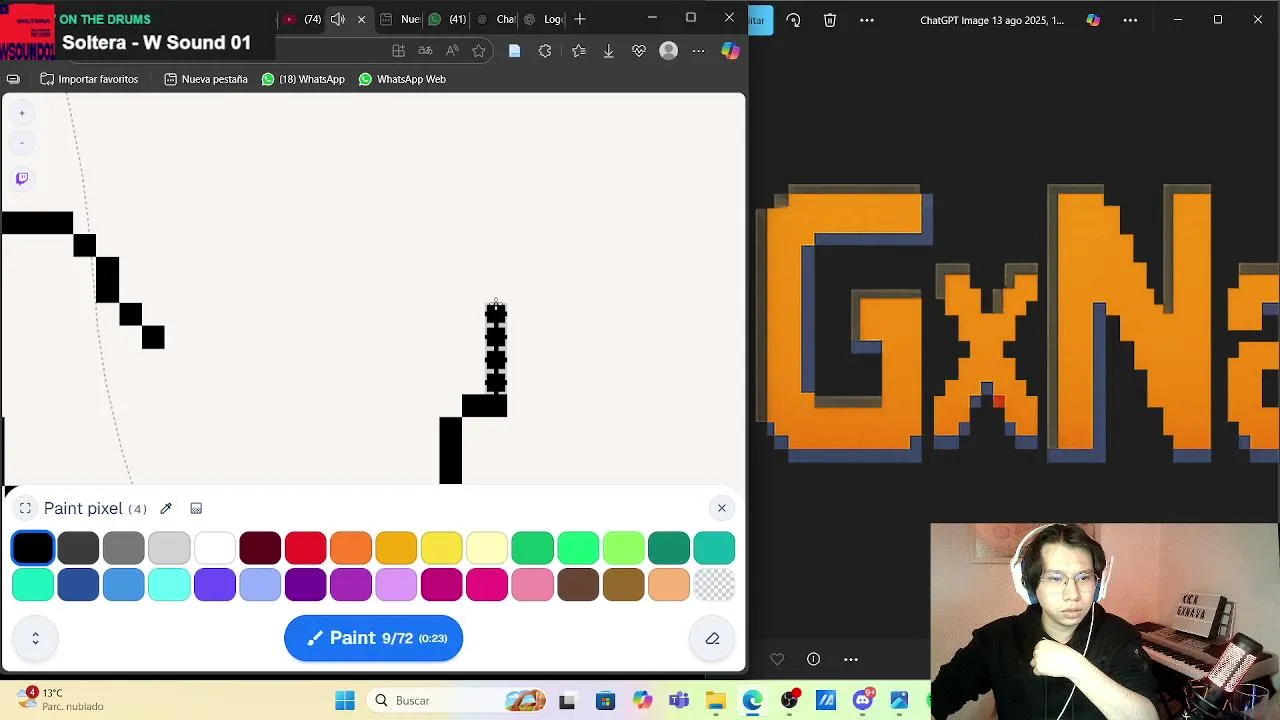The image size is (1280, 720).
Task: Select the cyan color swatch
Action: coord(169,585)
